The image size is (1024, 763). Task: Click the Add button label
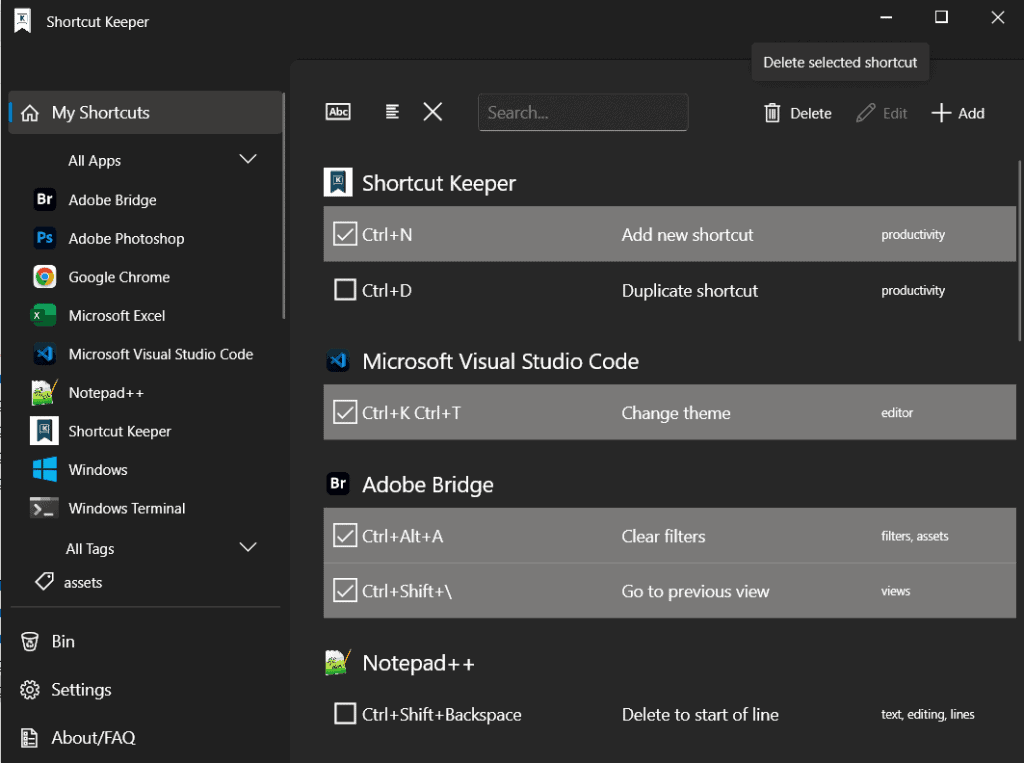coord(971,113)
